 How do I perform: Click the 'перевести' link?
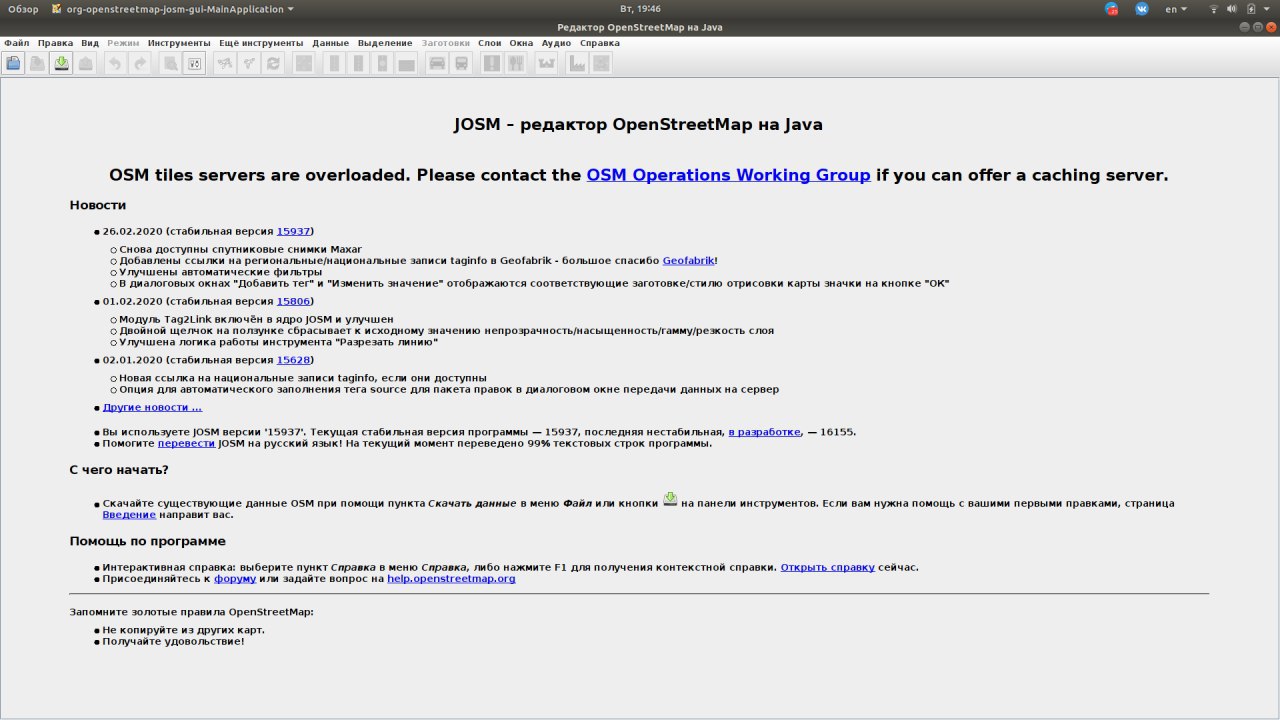pos(186,443)
